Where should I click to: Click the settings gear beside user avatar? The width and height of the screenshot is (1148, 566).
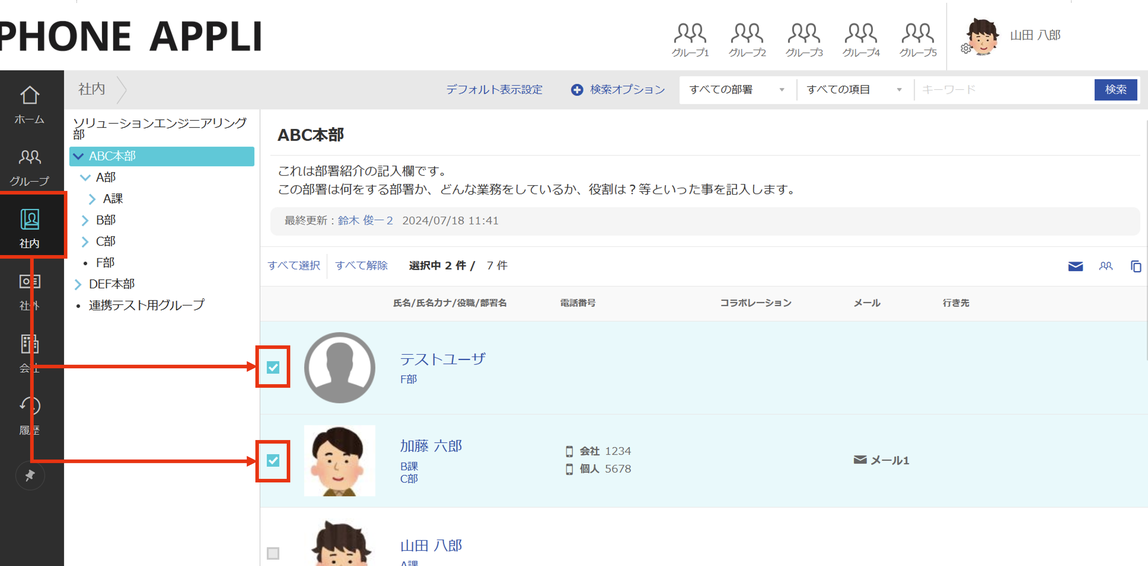(x=966, y=49)
